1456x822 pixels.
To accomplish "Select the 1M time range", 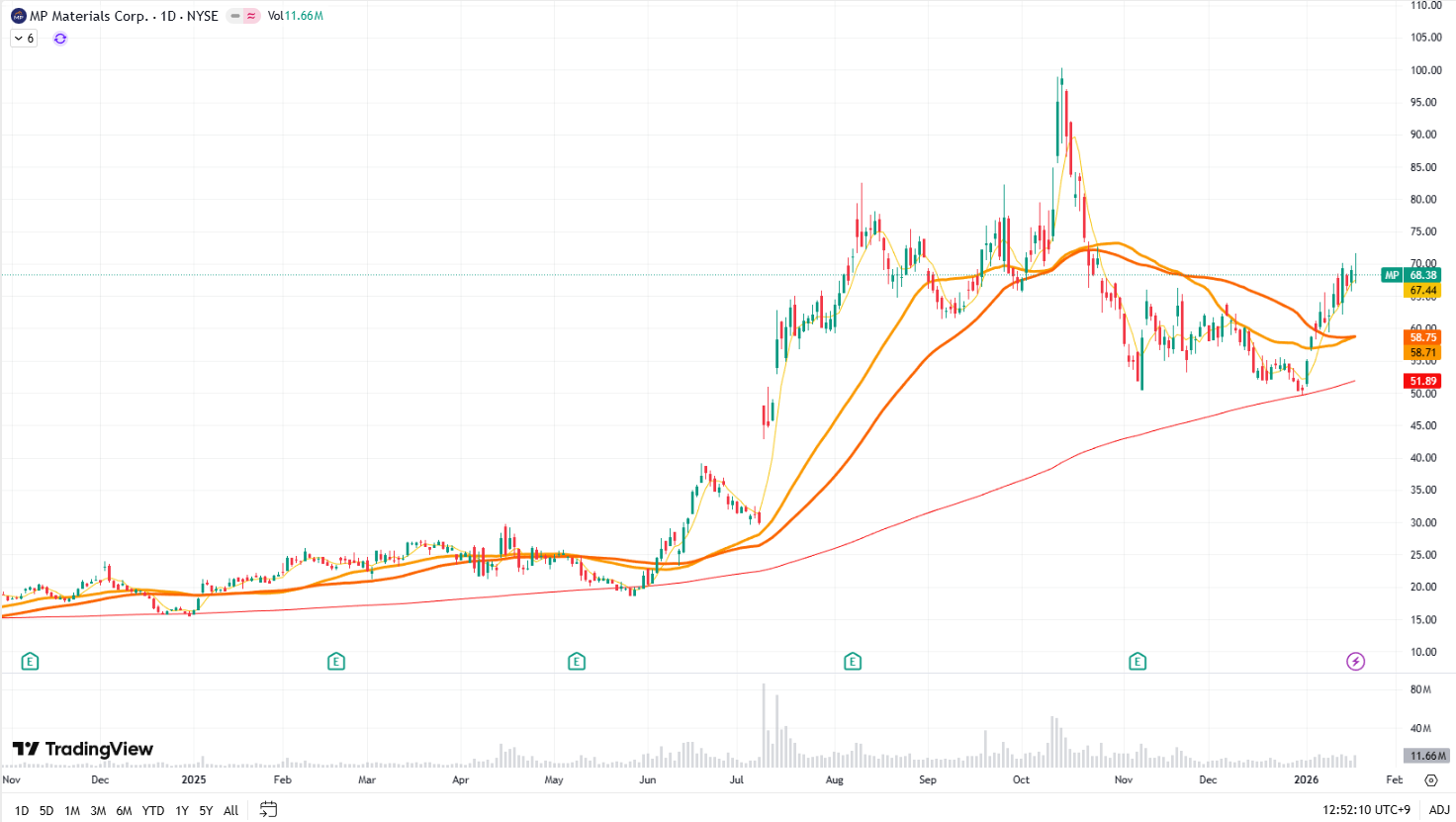I will point(72,810).
